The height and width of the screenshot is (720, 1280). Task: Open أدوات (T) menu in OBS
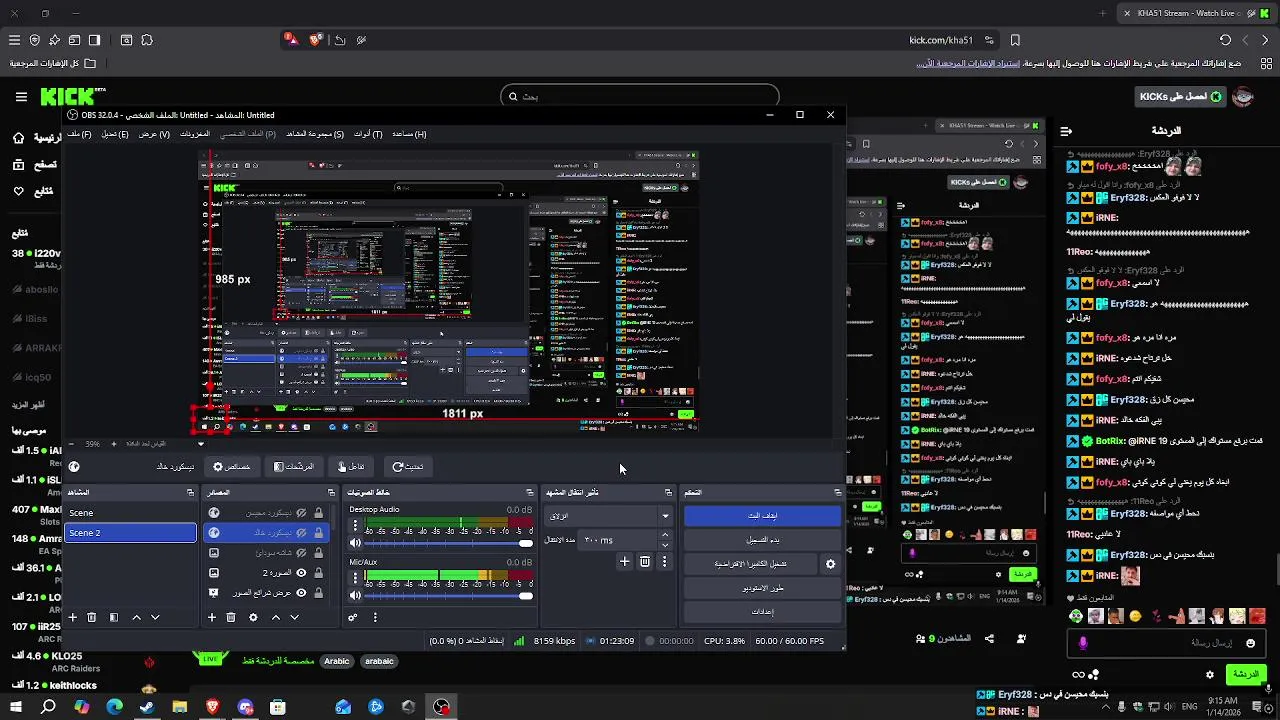pyautogui.click(x=368, y=134)
